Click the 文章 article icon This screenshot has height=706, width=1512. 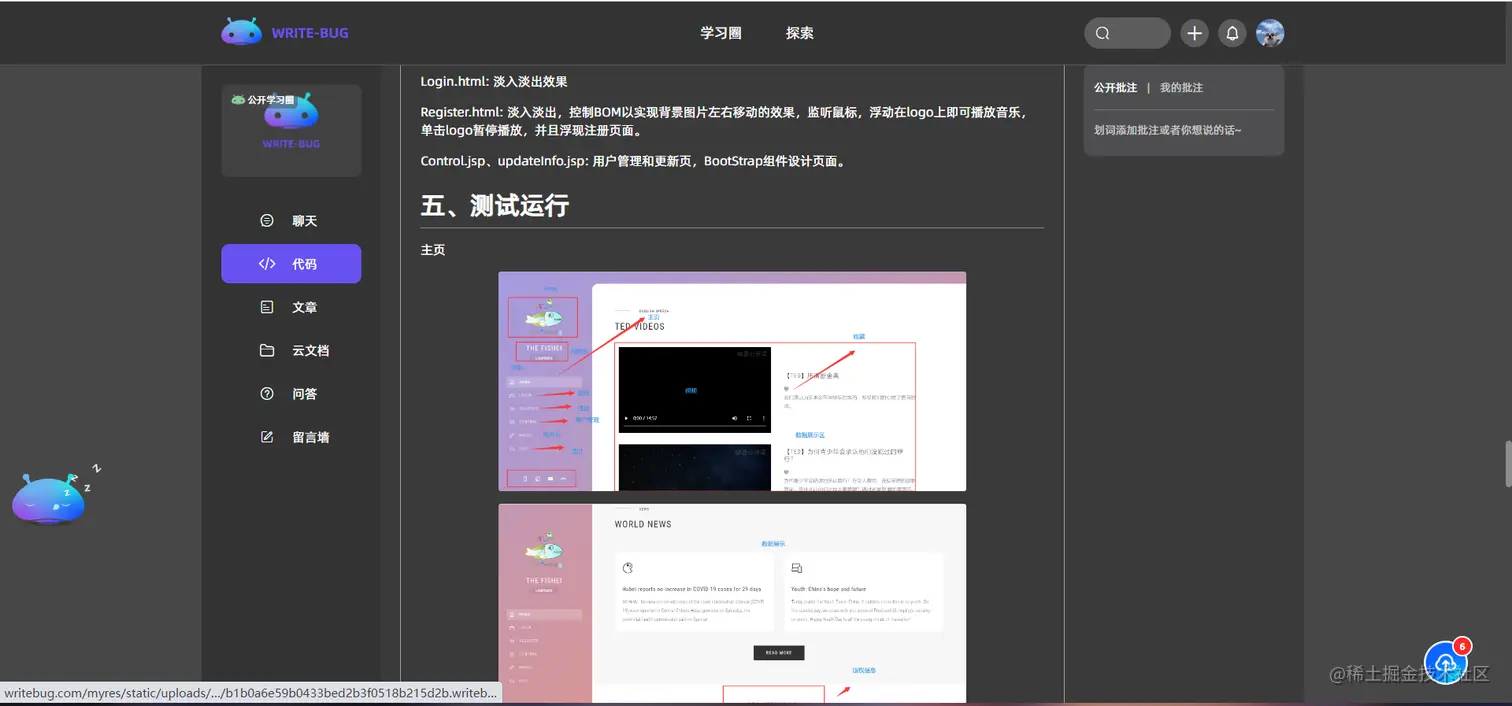point(267,307)
